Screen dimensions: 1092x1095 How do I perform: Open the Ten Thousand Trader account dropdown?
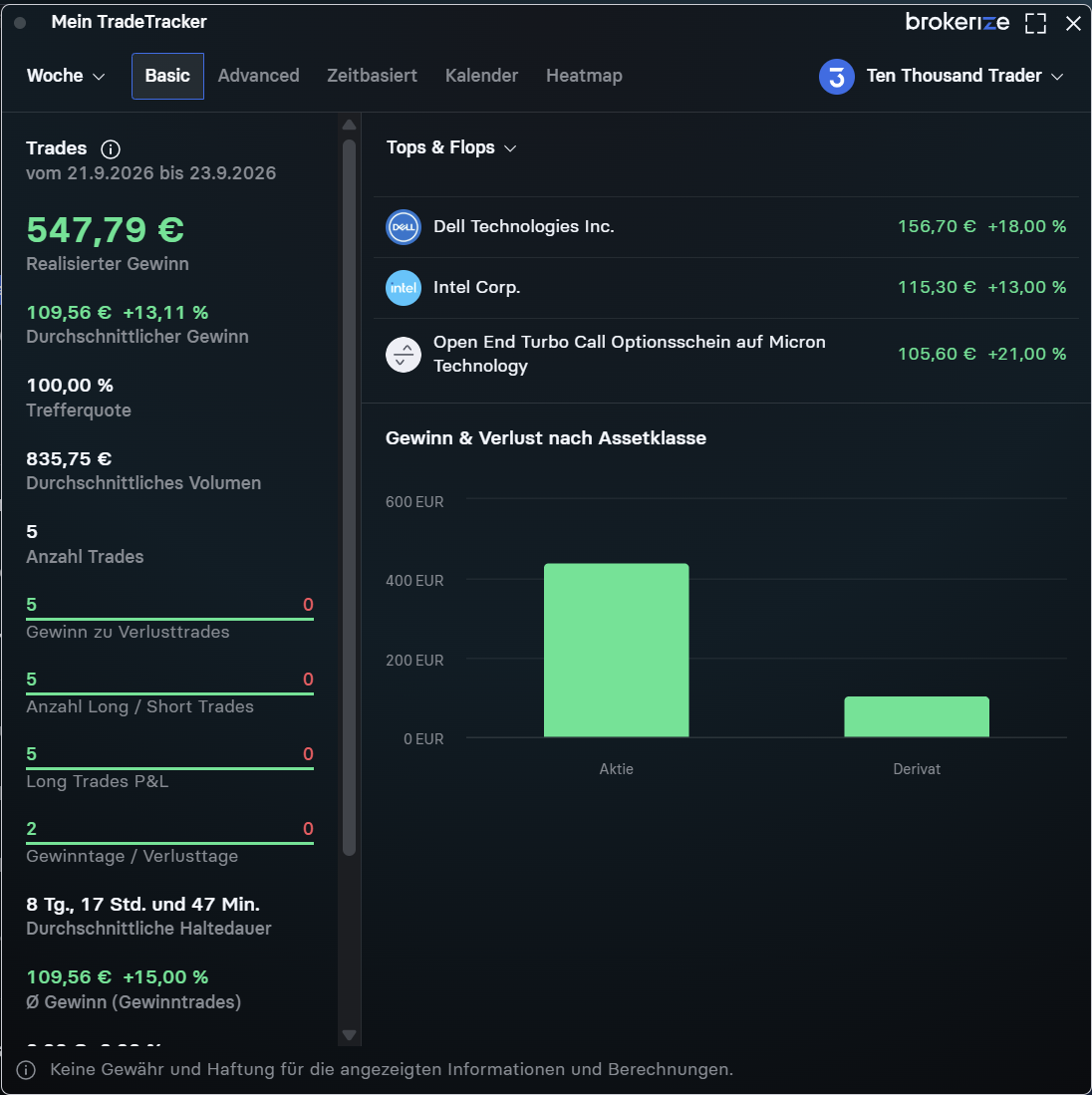964,76
